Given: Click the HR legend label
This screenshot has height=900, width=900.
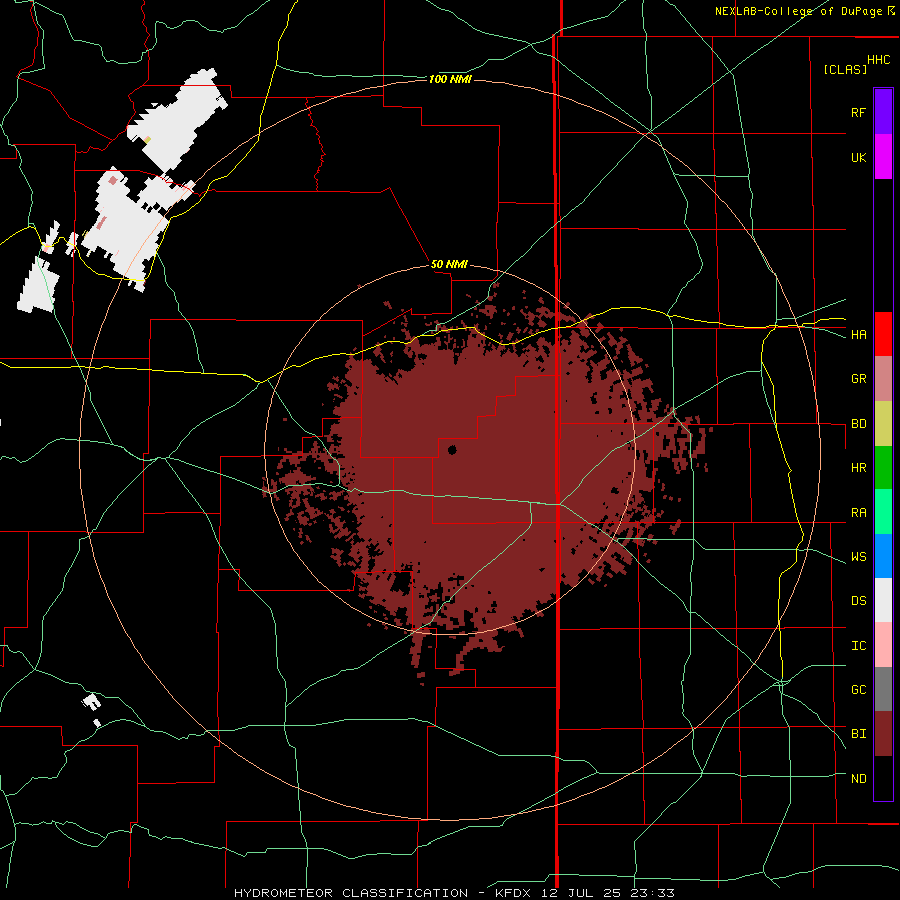Looking at the screenshot, I should point(858,468).
